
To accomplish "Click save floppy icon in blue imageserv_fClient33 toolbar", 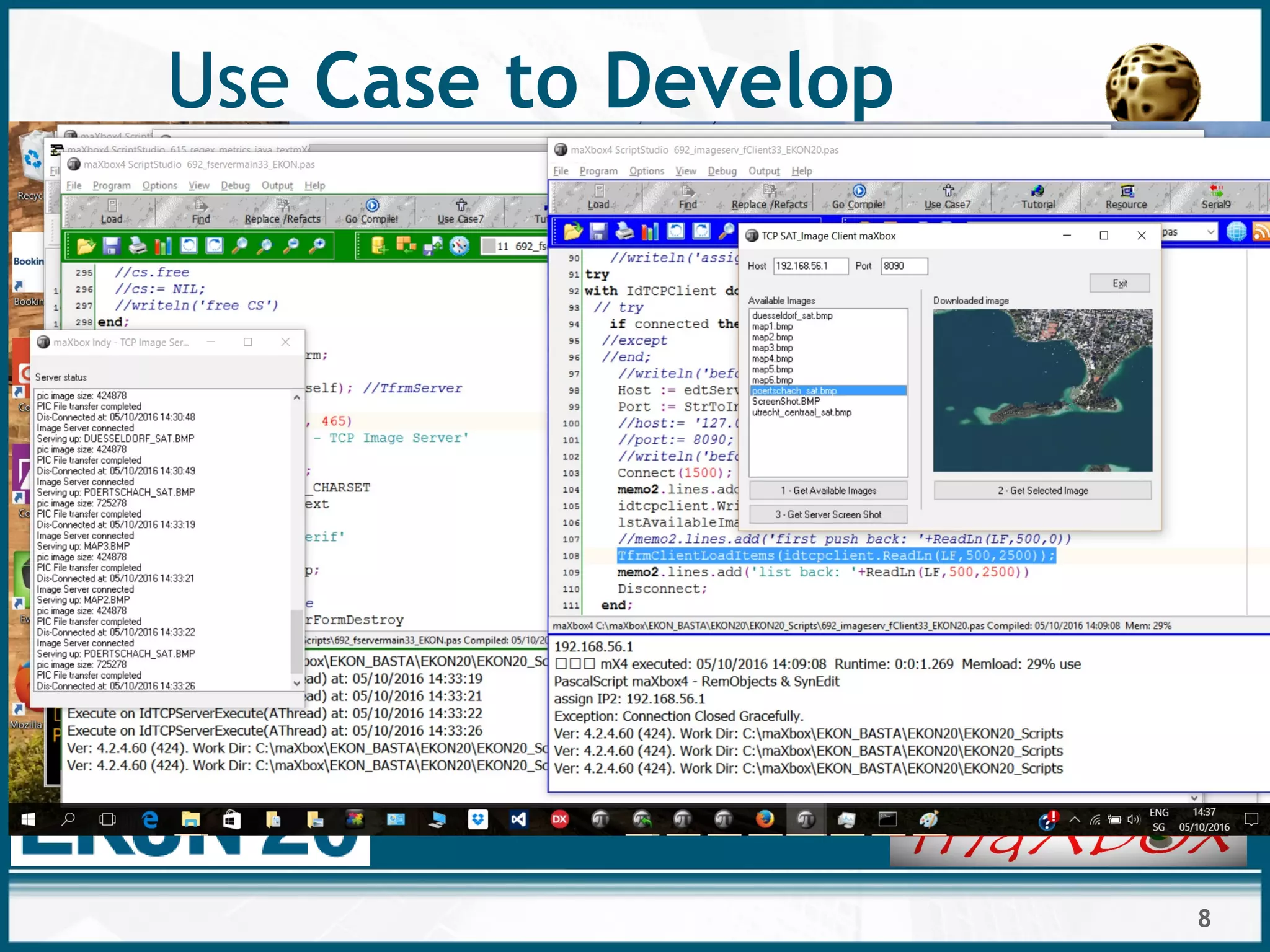I will [598, 231].
